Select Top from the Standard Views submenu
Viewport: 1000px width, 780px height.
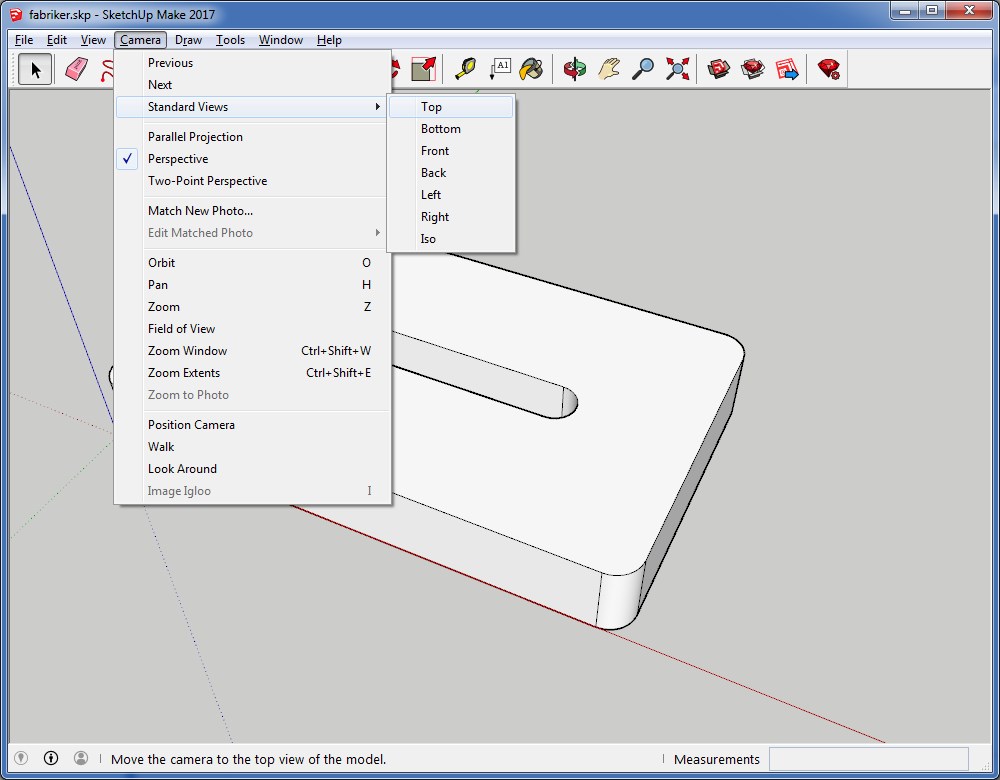[x=430, y=106]
